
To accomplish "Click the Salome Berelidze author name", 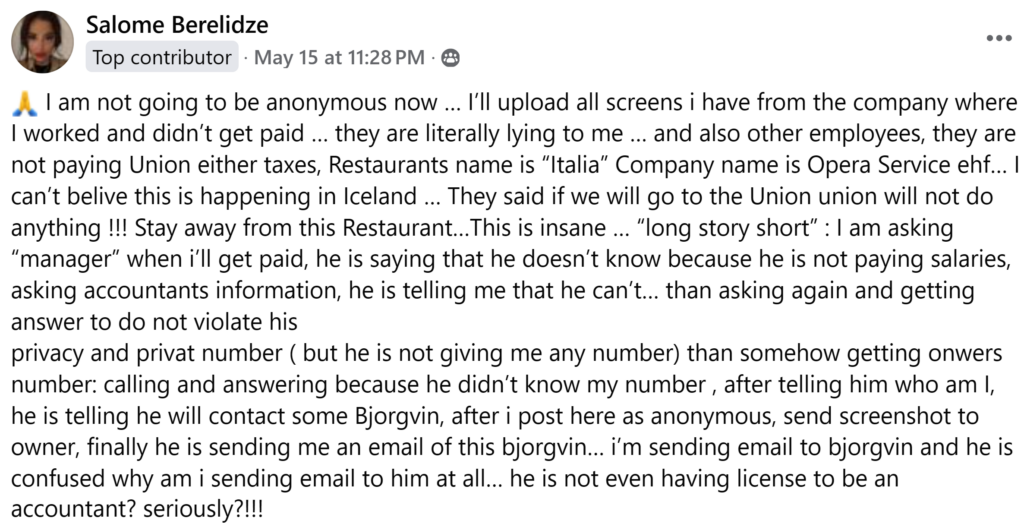I will click(178, 25).
